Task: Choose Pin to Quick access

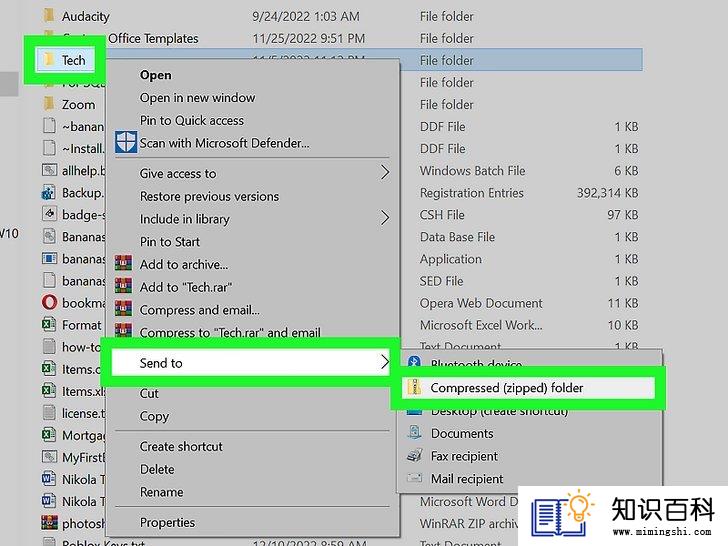Action: pos(191,120)
